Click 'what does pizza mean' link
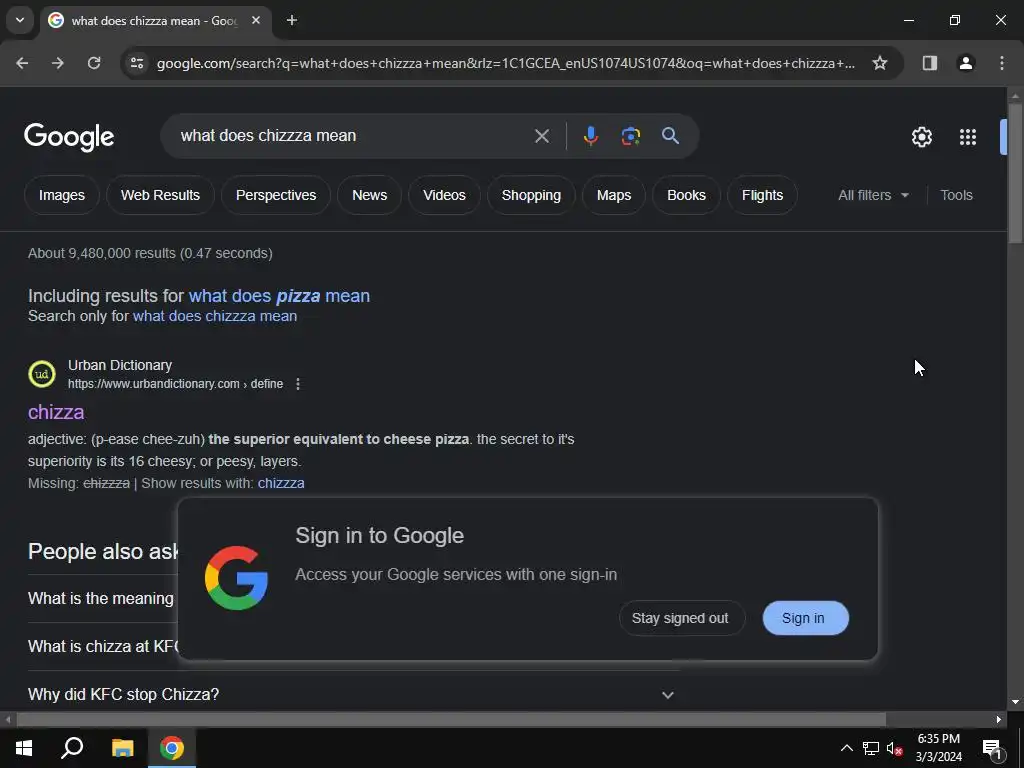Image resolution: width=1024 pixels, height=768 pixels. click(279, 296)
